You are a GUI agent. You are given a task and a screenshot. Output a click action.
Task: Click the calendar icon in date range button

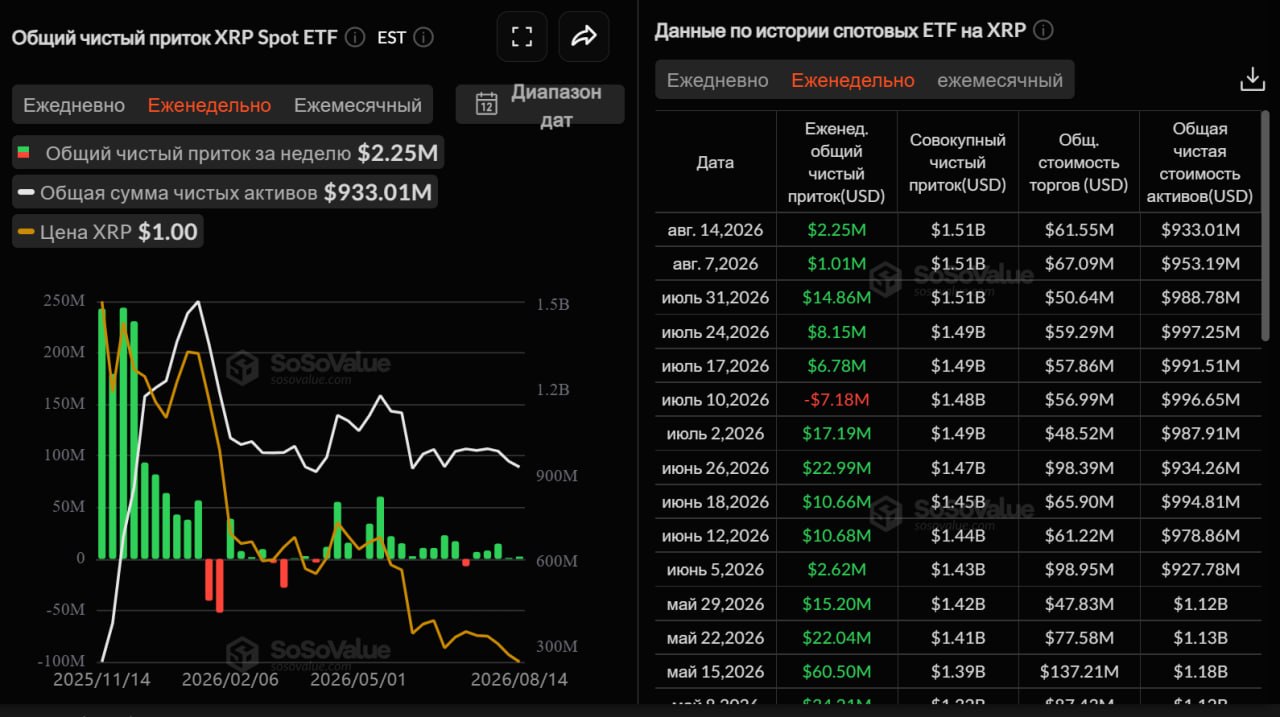pyautogui.click(x=487, y=104)
